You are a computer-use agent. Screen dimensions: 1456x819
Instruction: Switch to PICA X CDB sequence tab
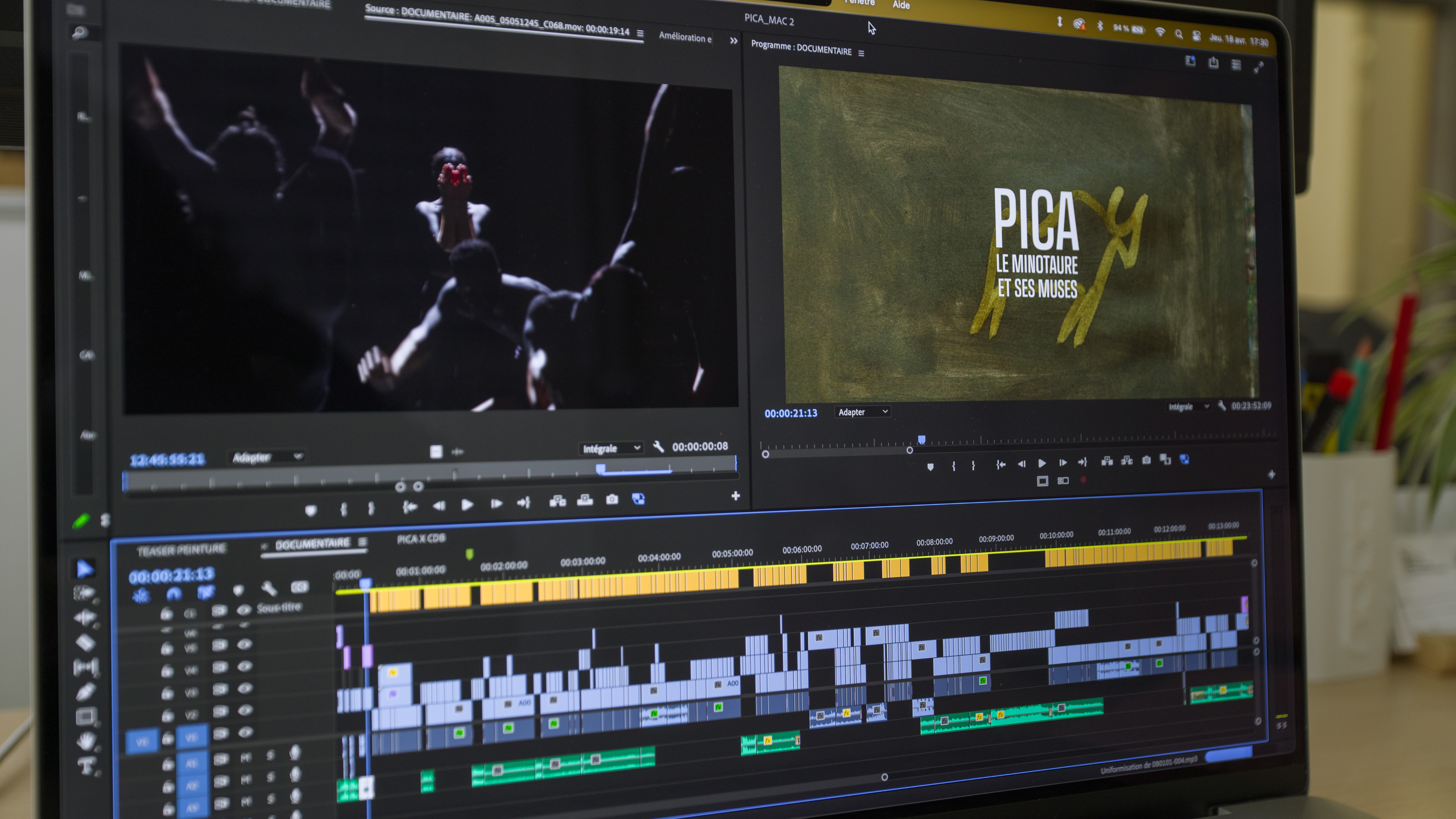click(x=421, y=539)
